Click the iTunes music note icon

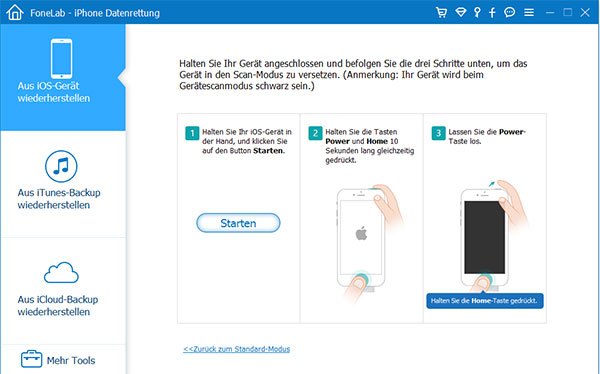(61, 166)
